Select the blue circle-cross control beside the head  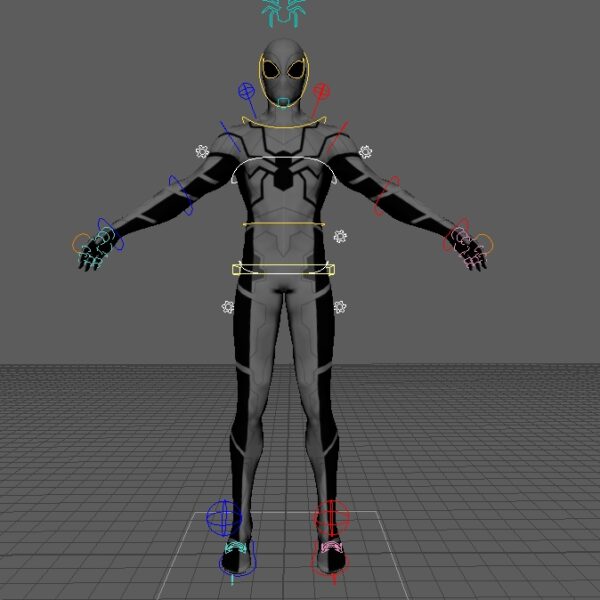247,91
